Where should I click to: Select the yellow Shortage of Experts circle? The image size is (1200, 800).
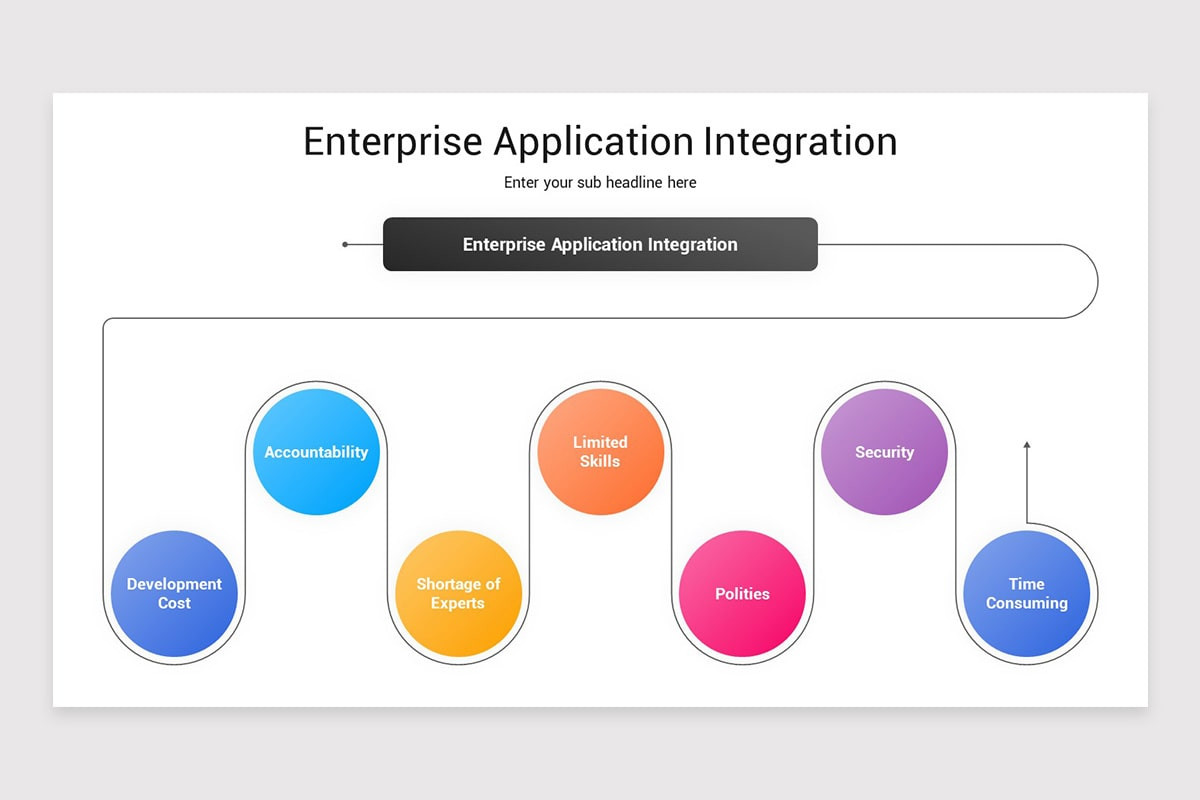[x=459, y=593]
